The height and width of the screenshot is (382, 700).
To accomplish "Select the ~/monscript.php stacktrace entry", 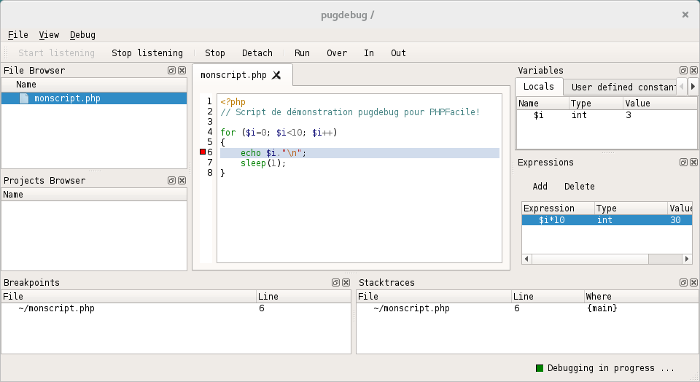I will pos(528,308).
